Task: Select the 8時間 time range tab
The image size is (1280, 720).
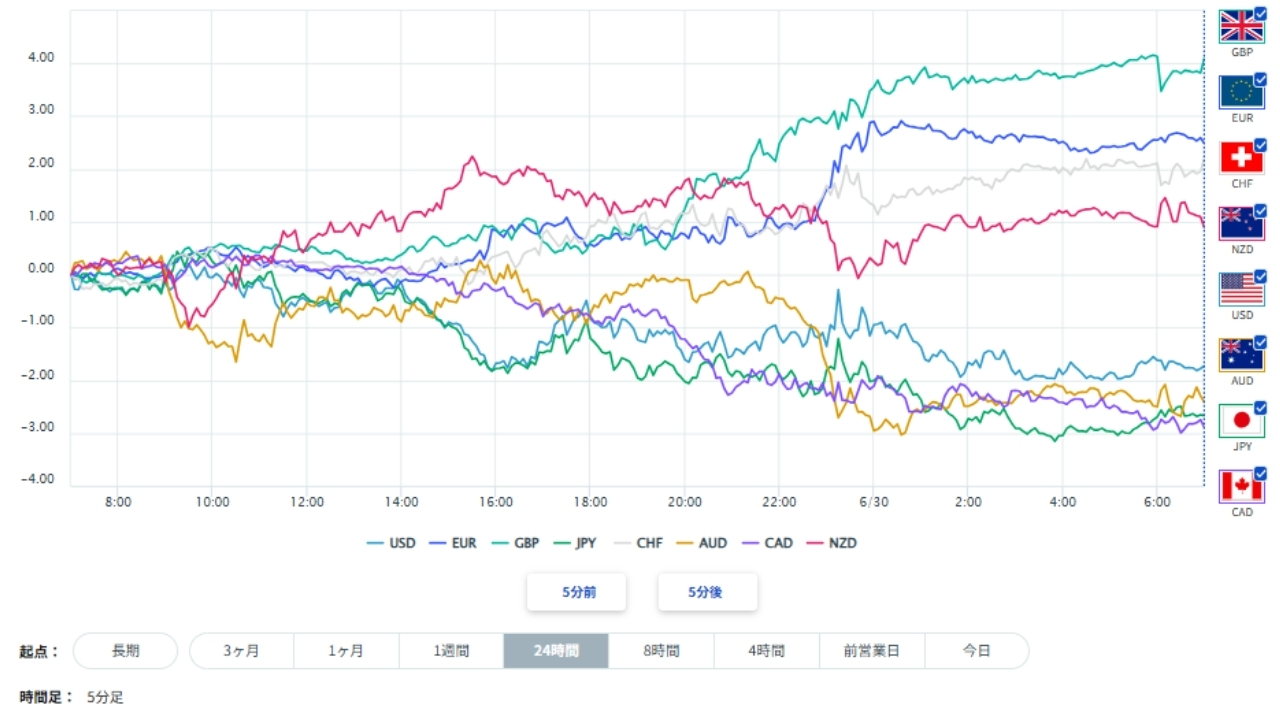Action: 661,651
